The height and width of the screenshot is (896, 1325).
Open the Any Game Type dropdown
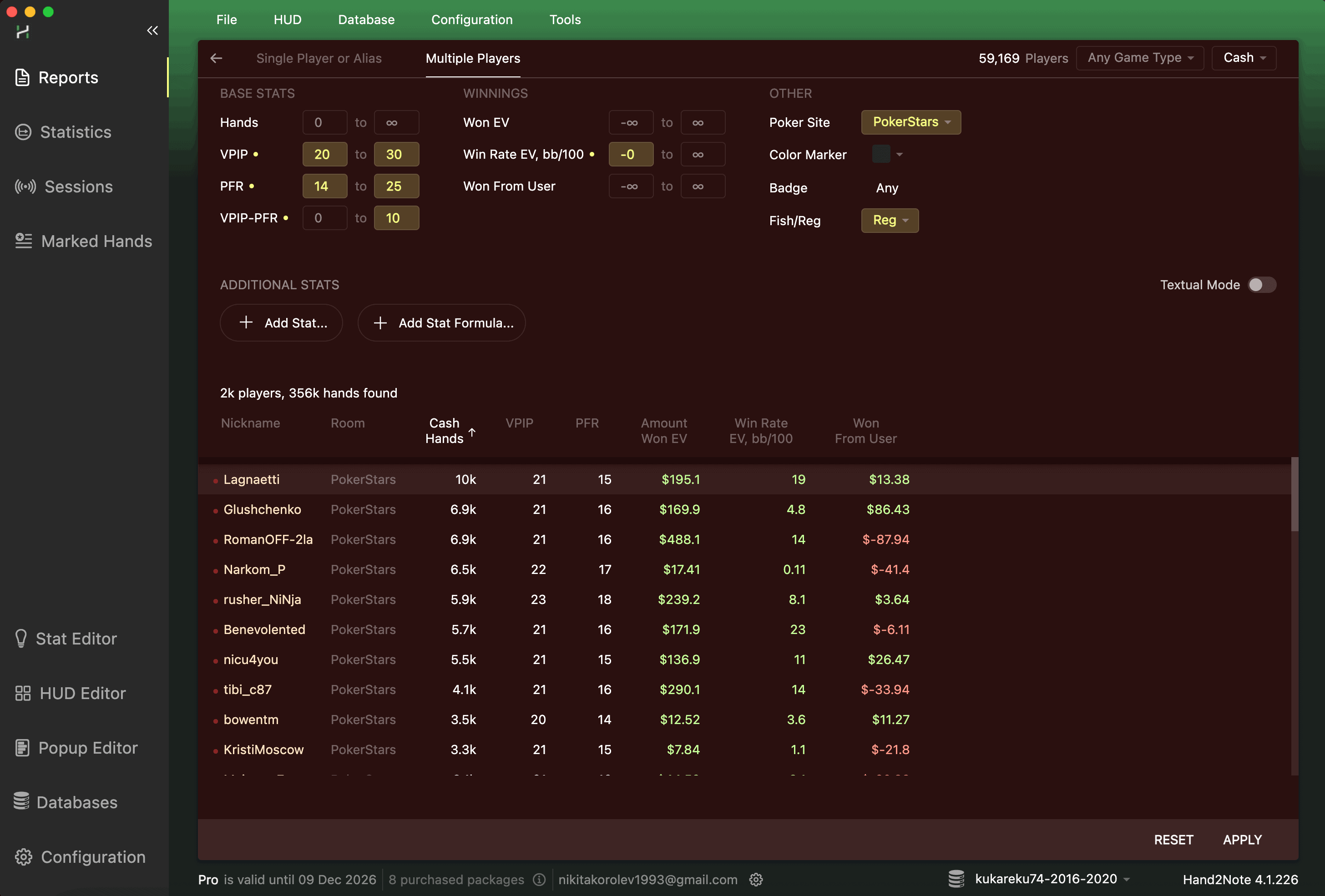tap(1139, 58)
